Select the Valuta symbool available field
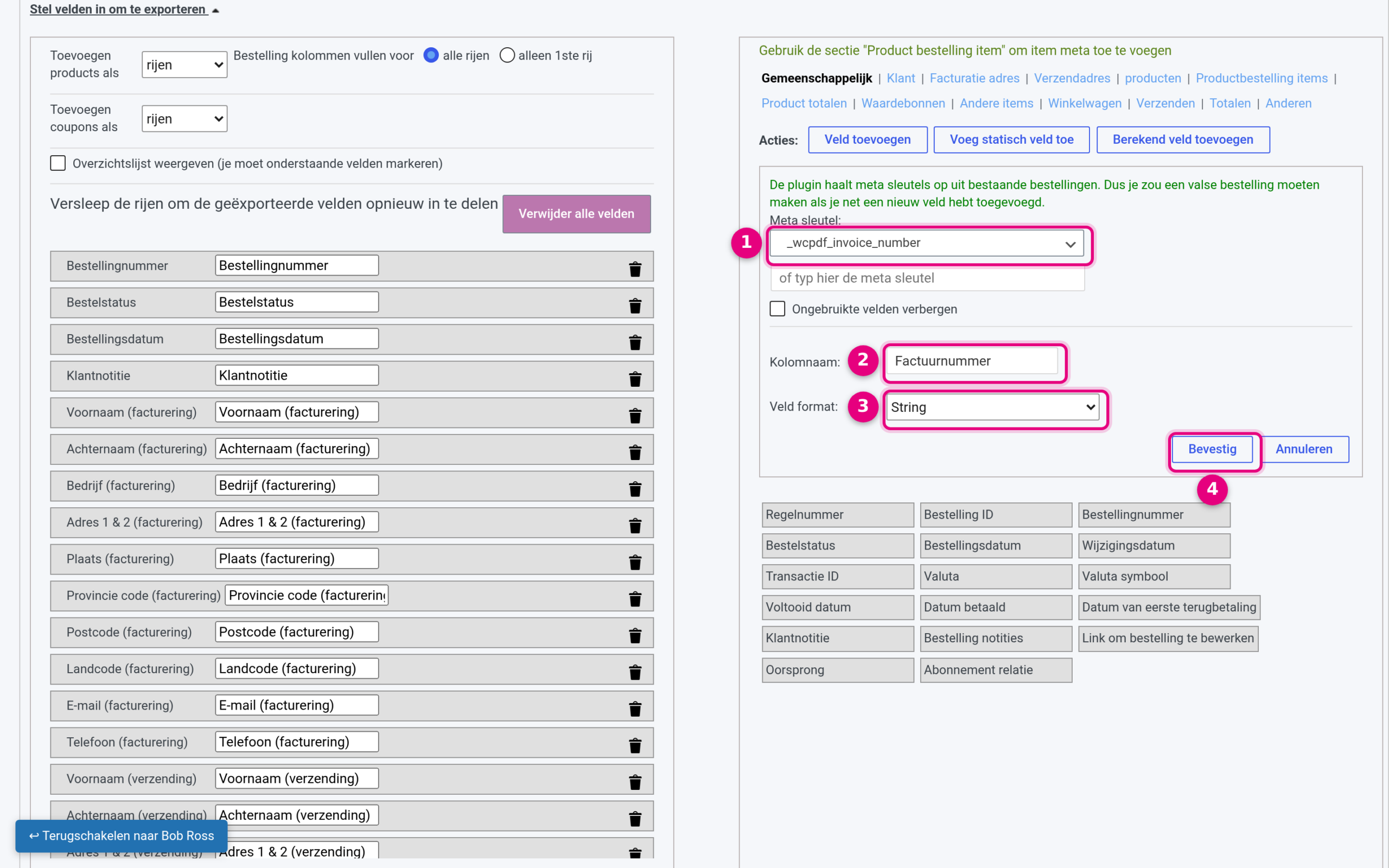Image resolution: width=1389 pixels, height=868 pixels. pos(1154,576)
